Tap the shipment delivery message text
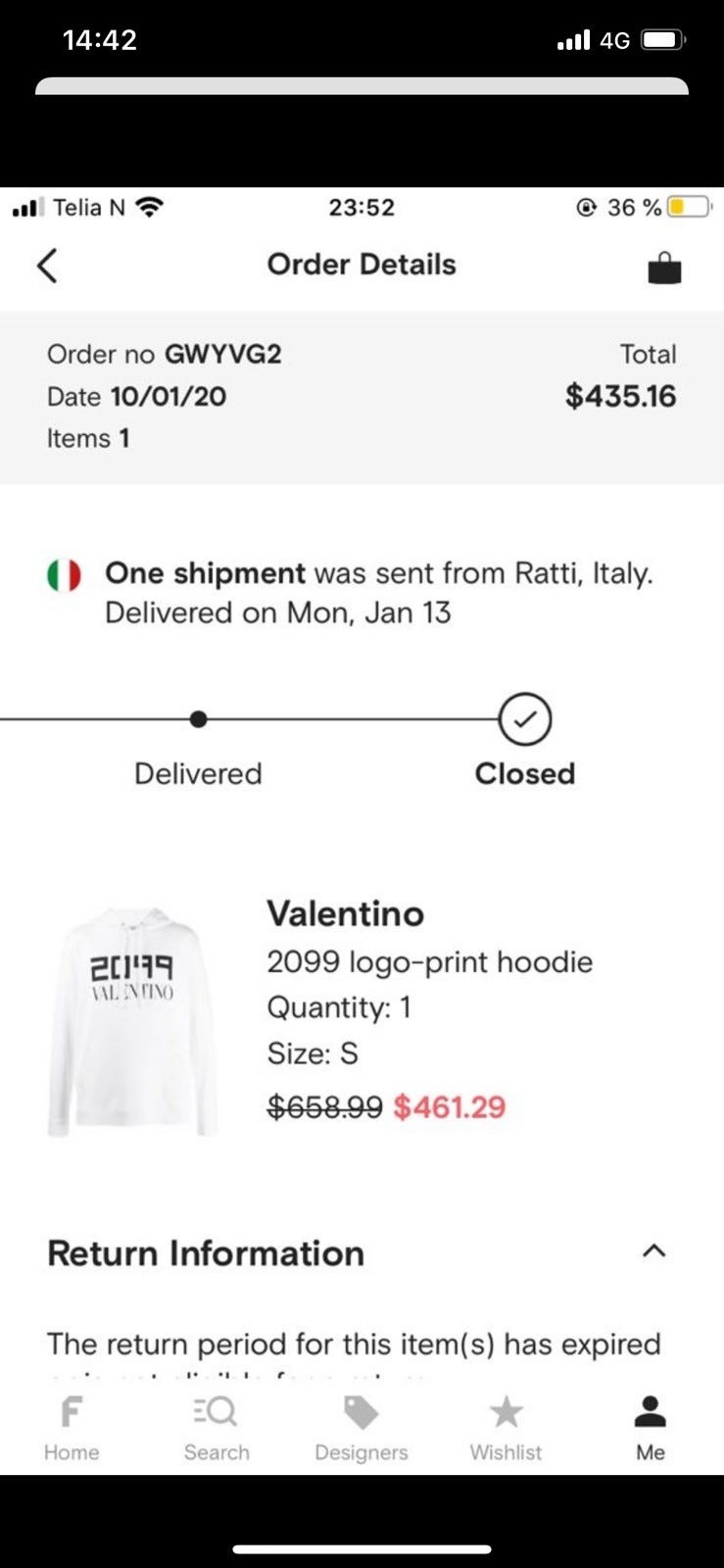The width and height of the screenshot is (724, 1568). pyautogui.click(x=377, y=593)
